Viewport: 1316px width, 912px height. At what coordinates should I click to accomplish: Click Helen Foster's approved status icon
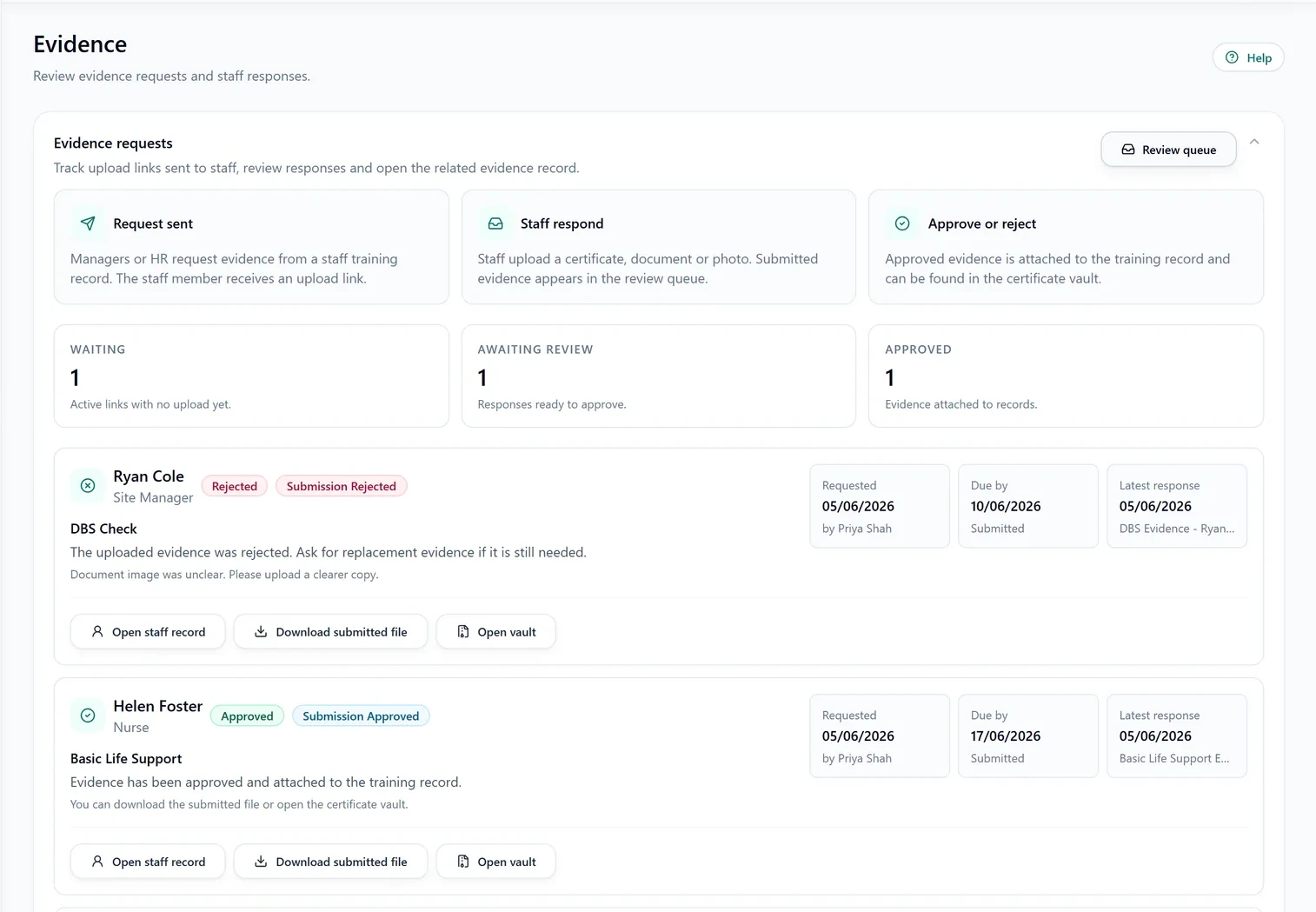(x=88, y=716)
